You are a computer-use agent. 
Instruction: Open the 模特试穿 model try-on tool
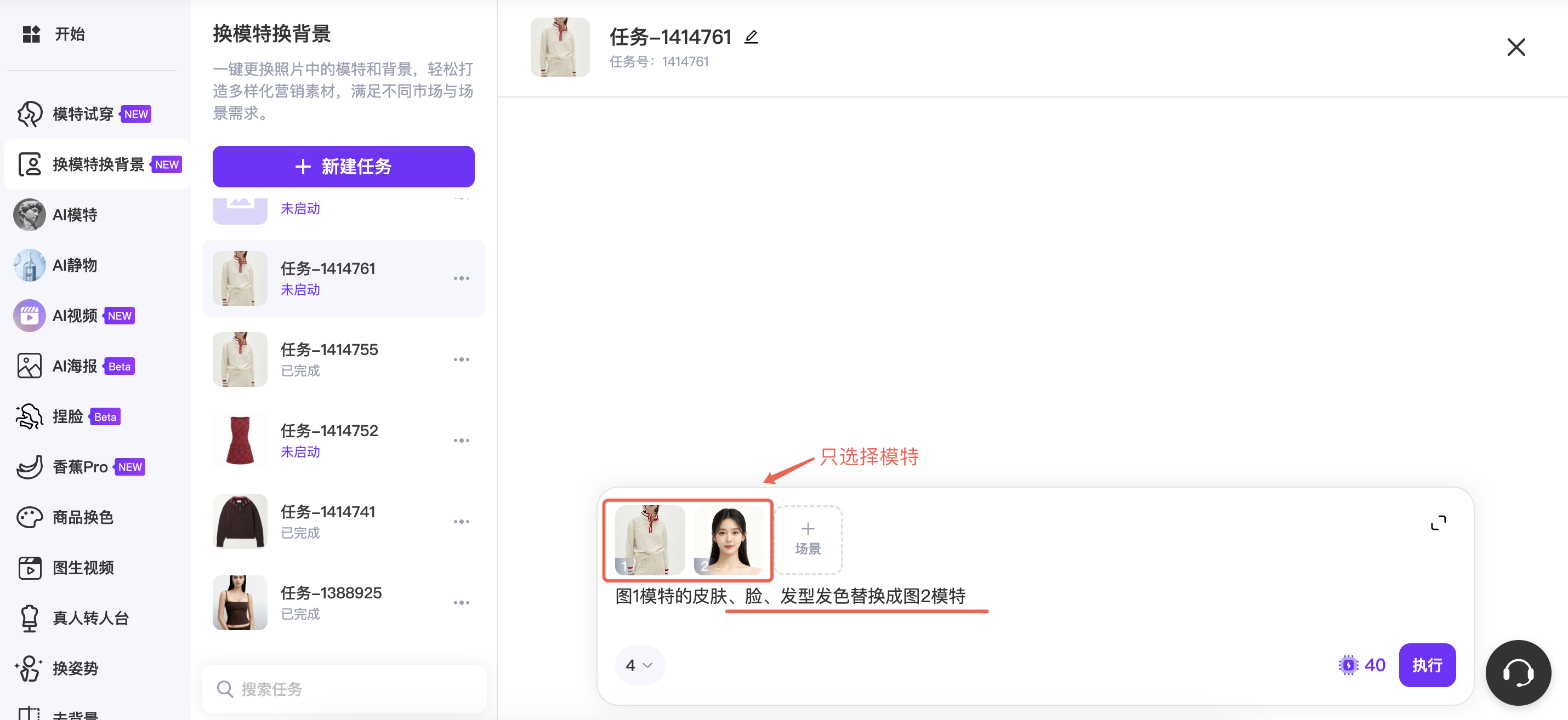pyautogui.click(x=83, y=114)
